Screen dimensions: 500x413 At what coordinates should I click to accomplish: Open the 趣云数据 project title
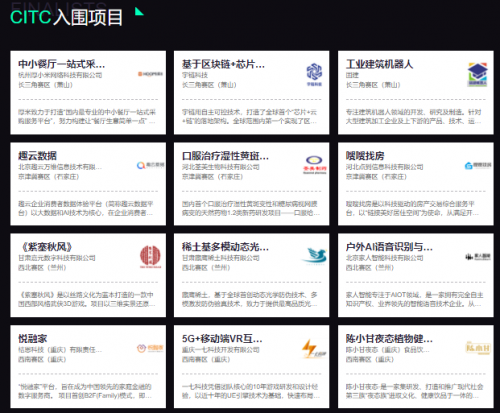(38, 156)
